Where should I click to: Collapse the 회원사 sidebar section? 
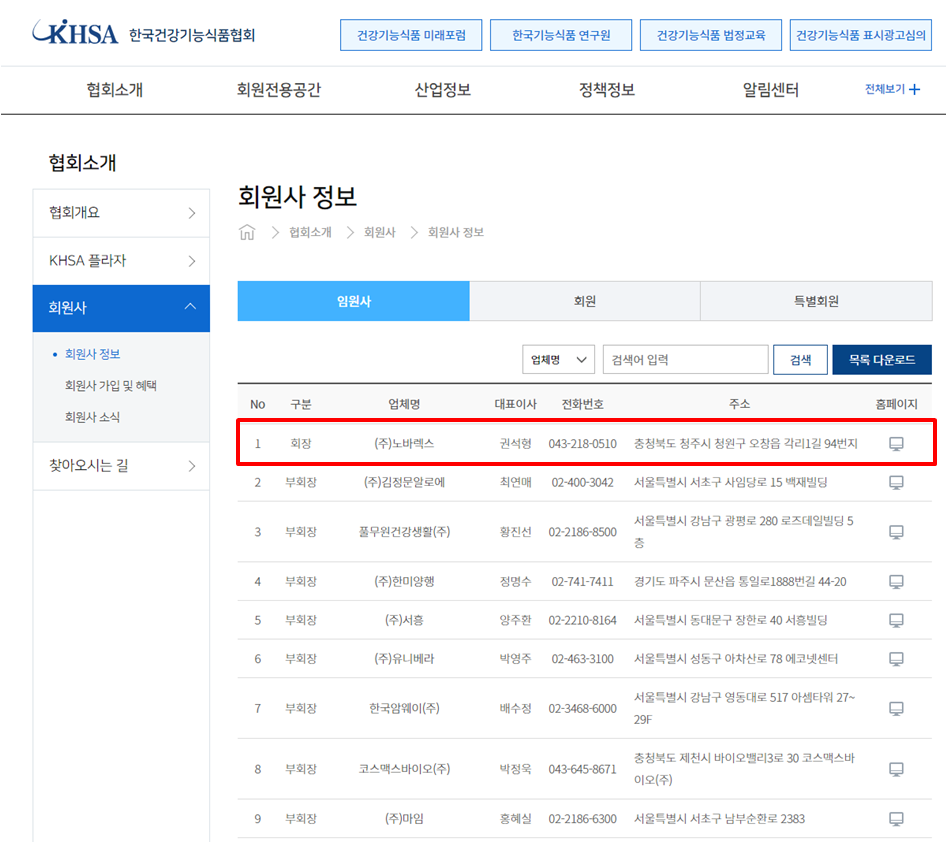click(x=121, y=308)
